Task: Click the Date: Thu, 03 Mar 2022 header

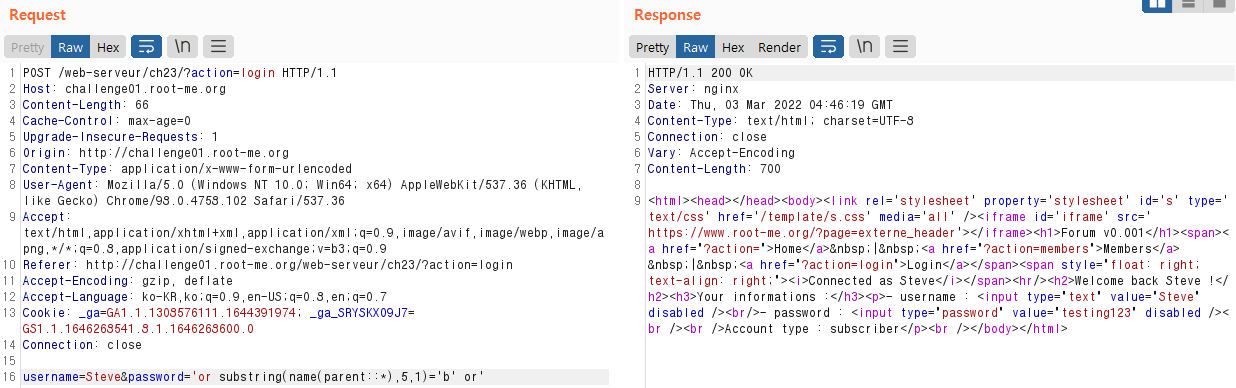Action: tap(770, 105)
